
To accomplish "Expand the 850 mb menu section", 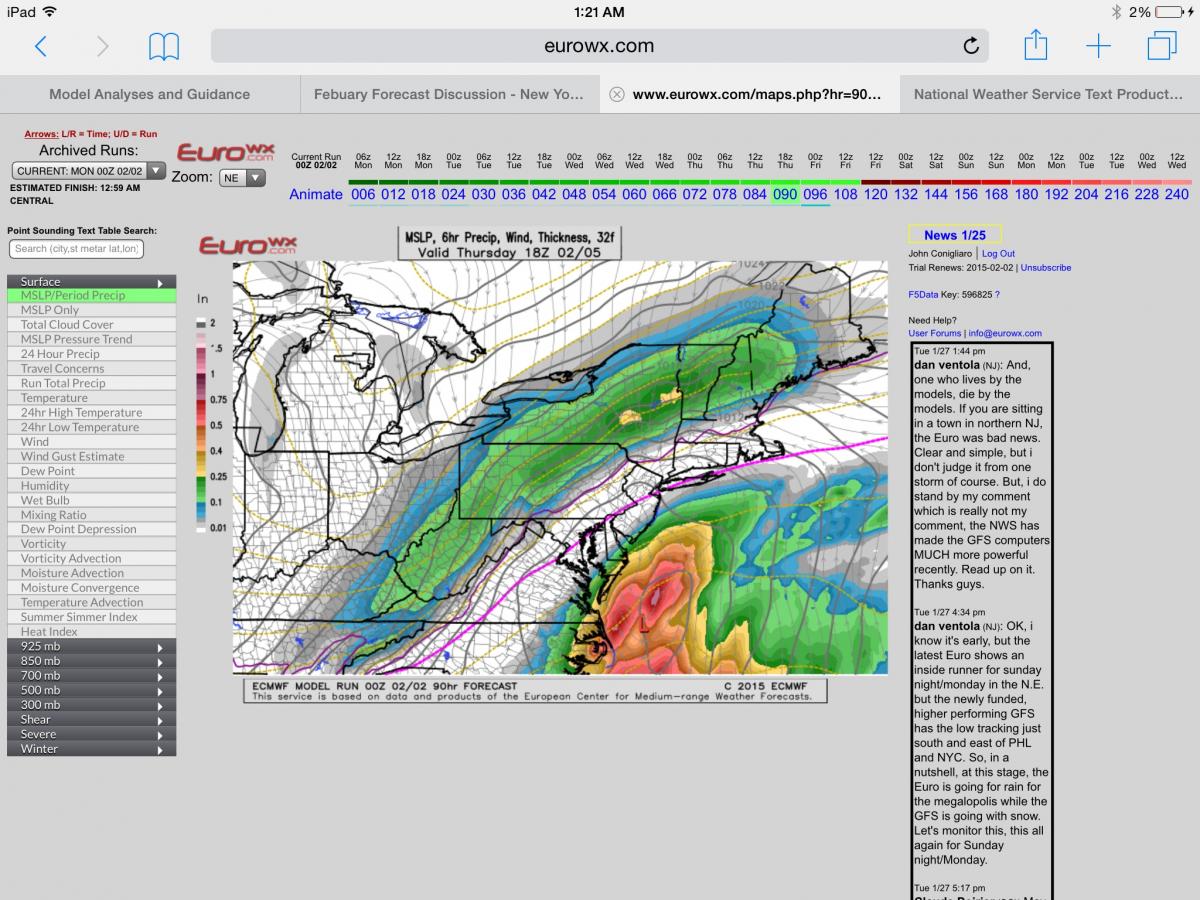I will pyautogui.click(x=91, y=661).
